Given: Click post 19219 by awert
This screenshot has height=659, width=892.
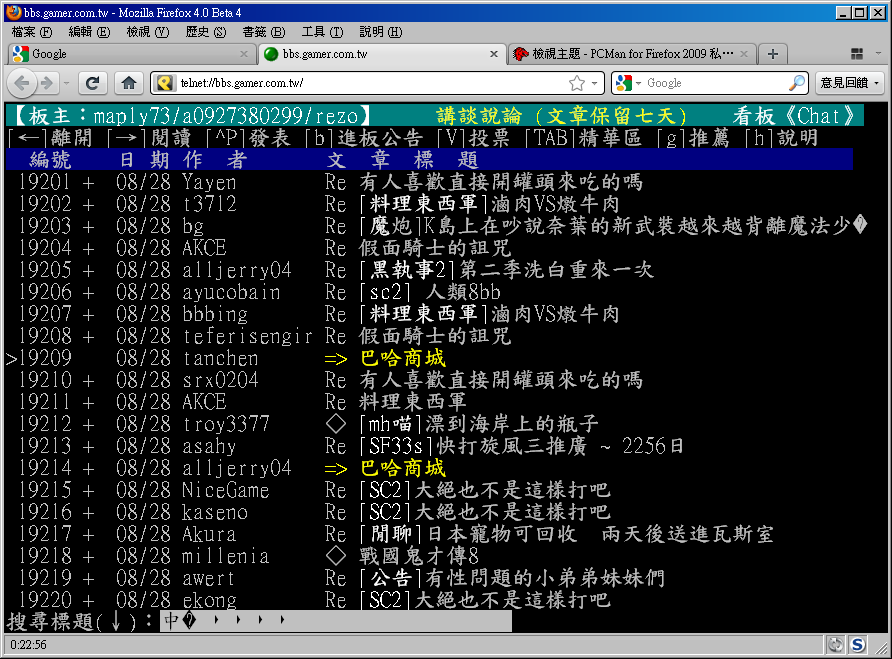Looking at the screenshot, I should click(341, 578).
